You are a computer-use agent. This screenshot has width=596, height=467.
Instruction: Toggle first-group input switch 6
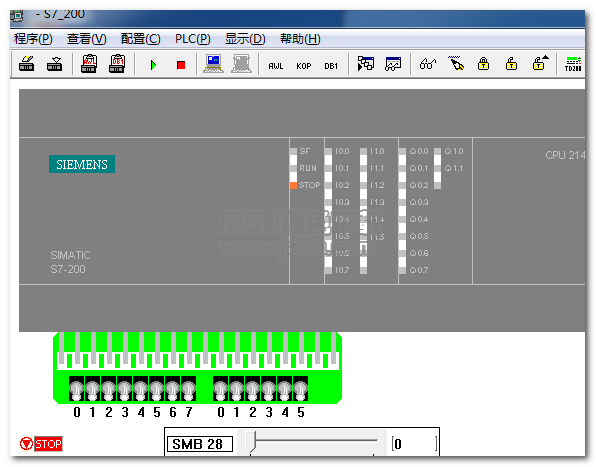click(172, 389)
